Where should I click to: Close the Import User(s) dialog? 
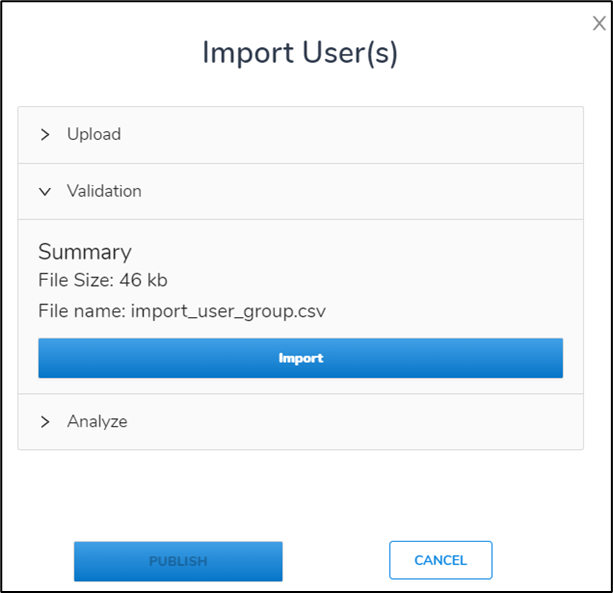coord(599,23)
